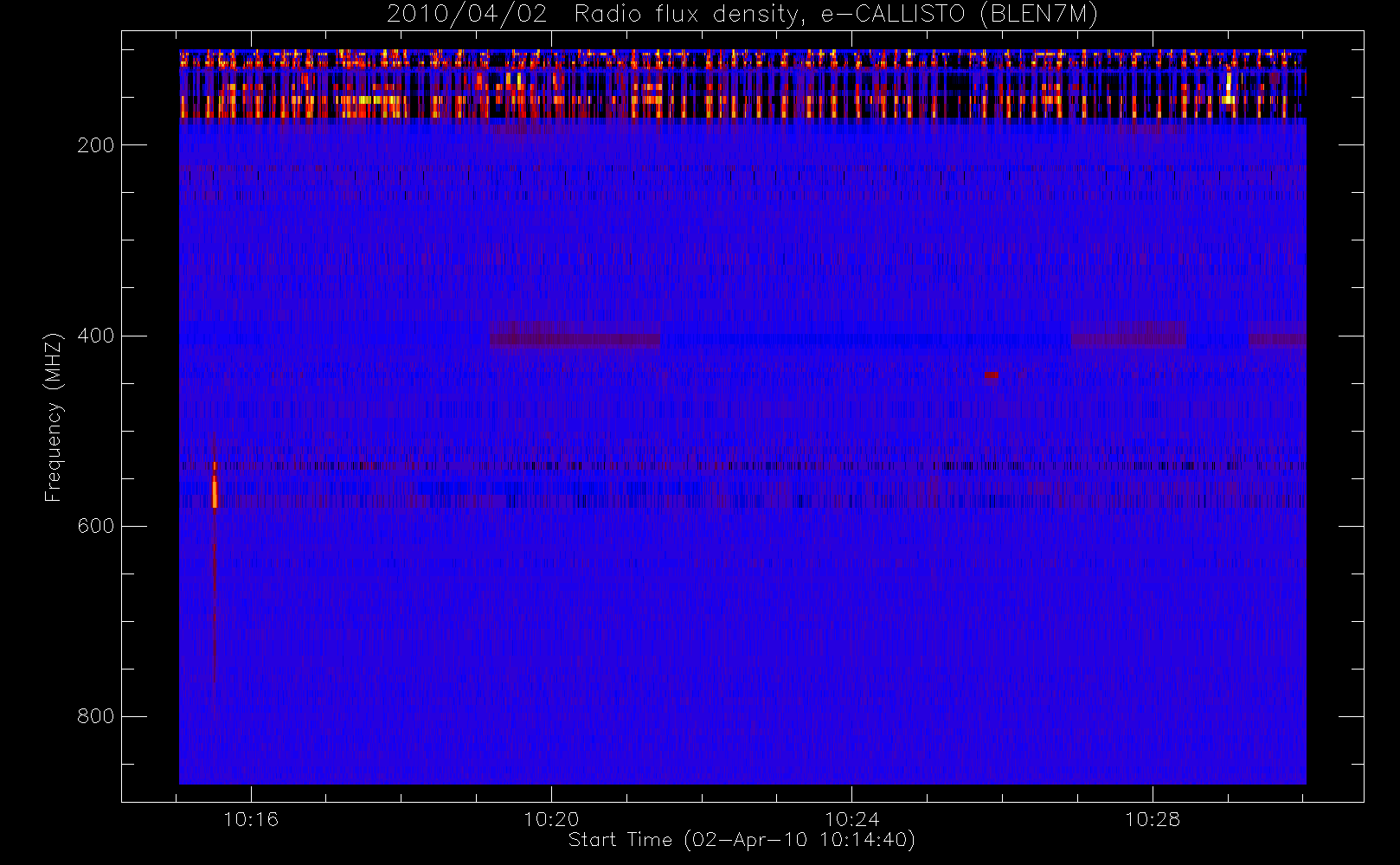Select the 200 frequency tick label

click(x=96, y=145)
